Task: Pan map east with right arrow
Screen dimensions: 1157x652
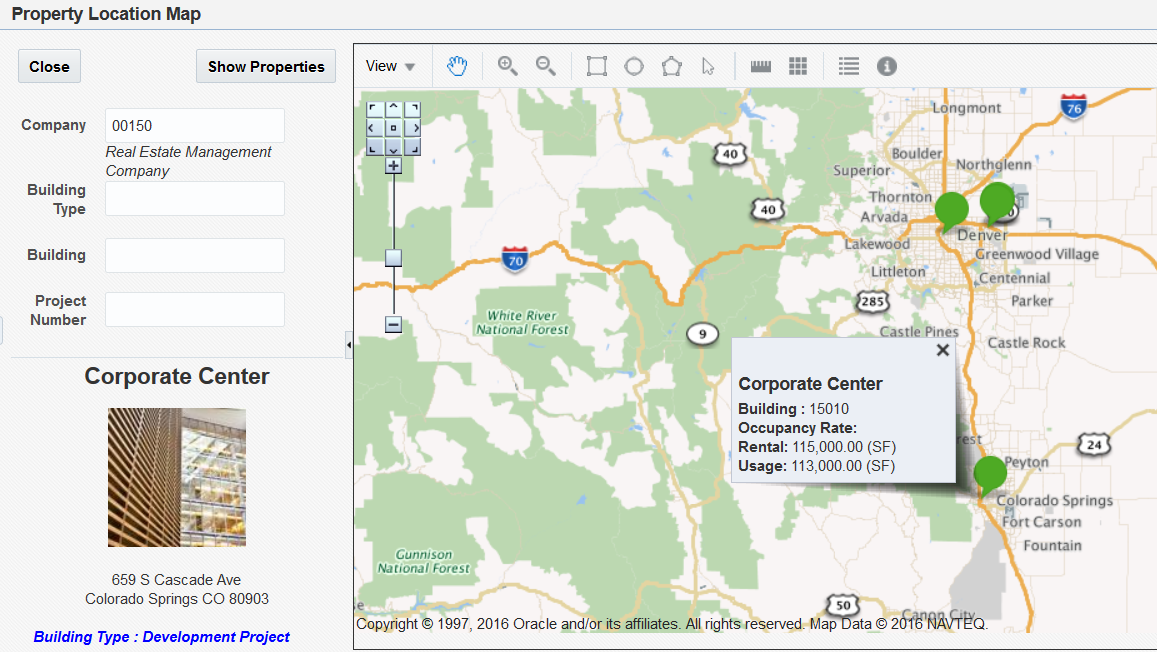Action: [412, 128]
